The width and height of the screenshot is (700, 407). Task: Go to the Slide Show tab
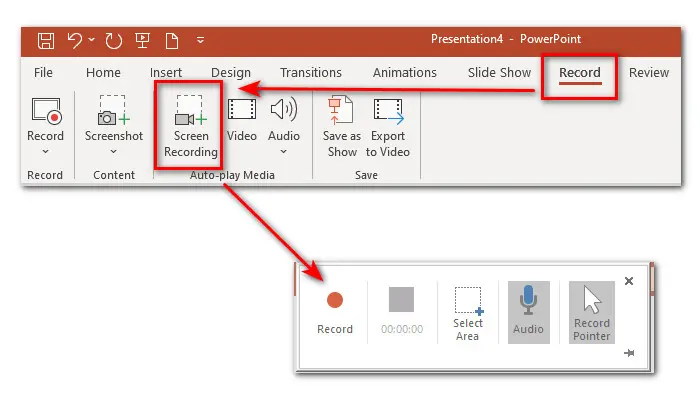tap(499, 72)
